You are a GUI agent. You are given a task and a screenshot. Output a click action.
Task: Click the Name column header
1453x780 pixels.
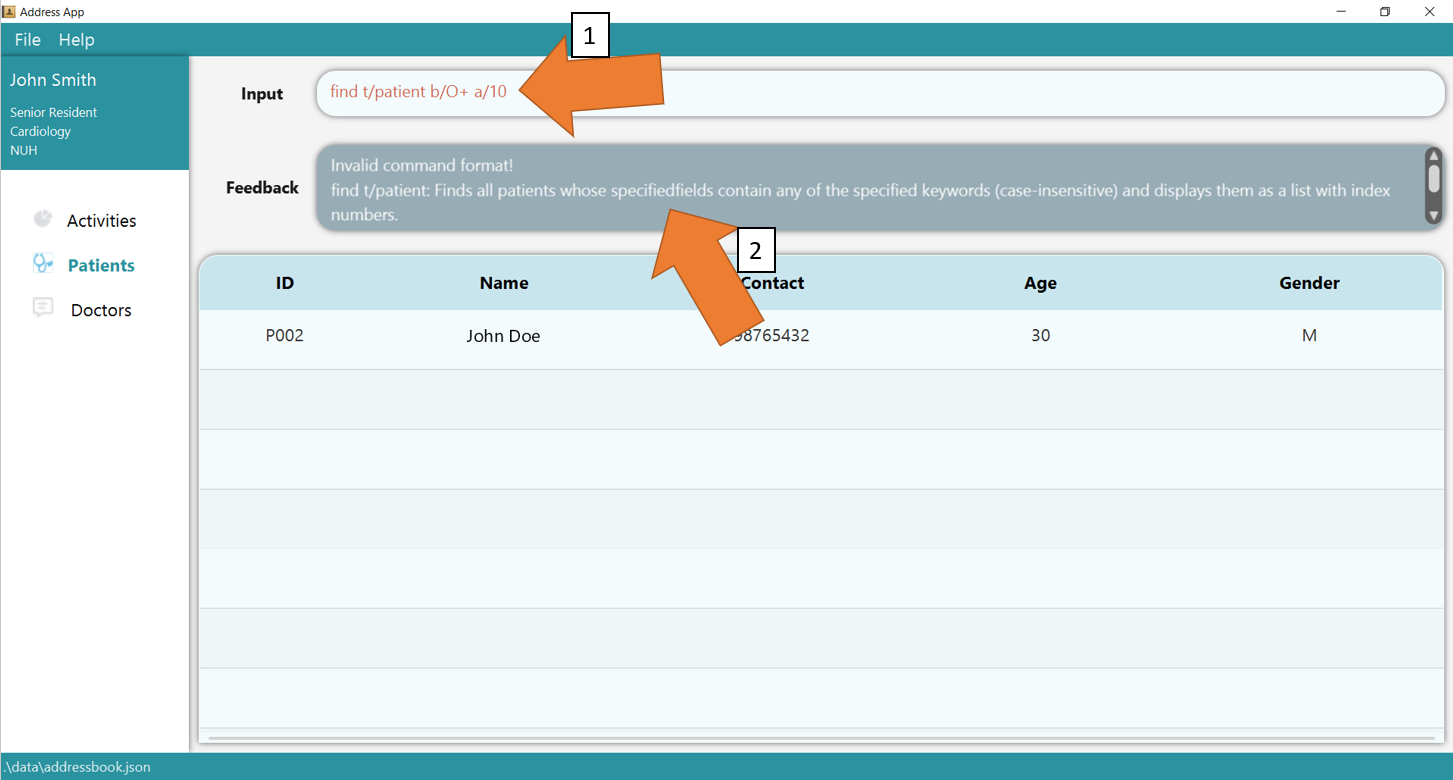coord(504,283)
